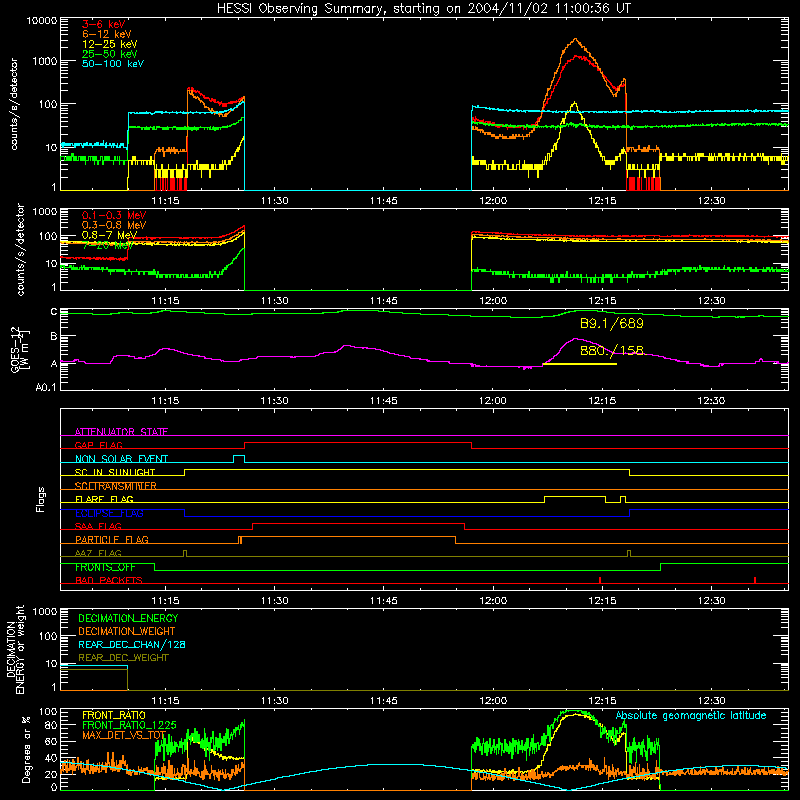
Task: Click the 12:15 tick label under top plot
Action: (x=602, y=201)
